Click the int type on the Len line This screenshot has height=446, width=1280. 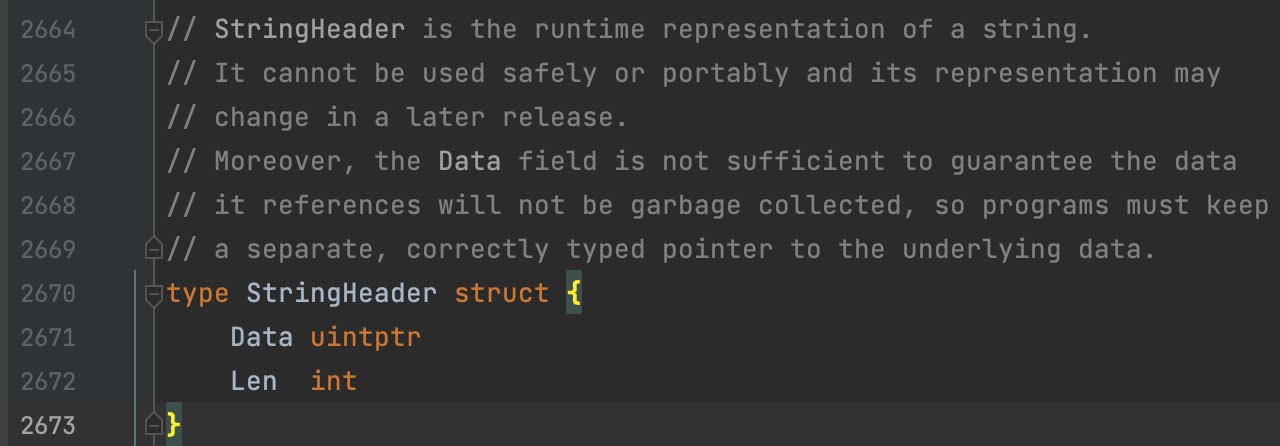333,381
